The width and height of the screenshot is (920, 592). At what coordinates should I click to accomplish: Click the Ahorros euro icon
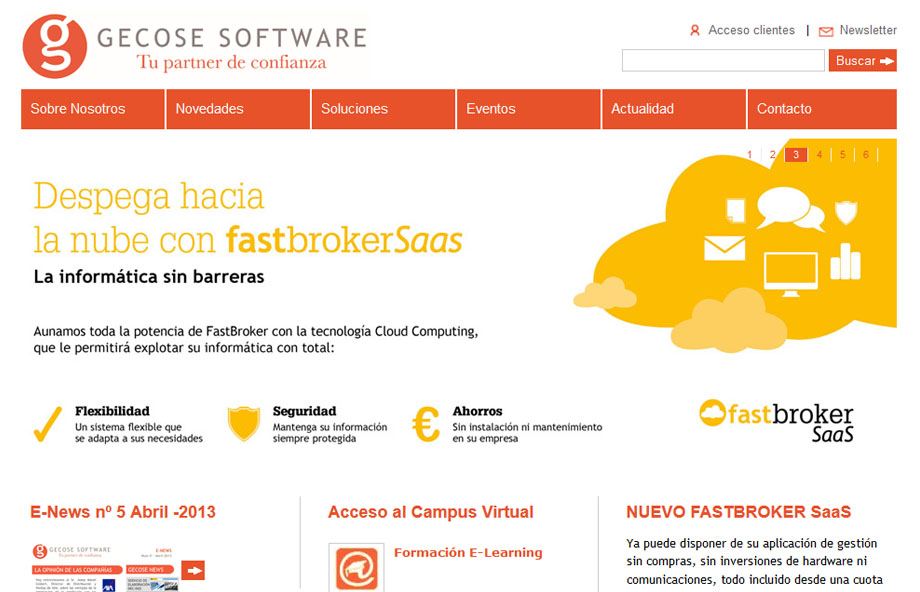[426, 424]
